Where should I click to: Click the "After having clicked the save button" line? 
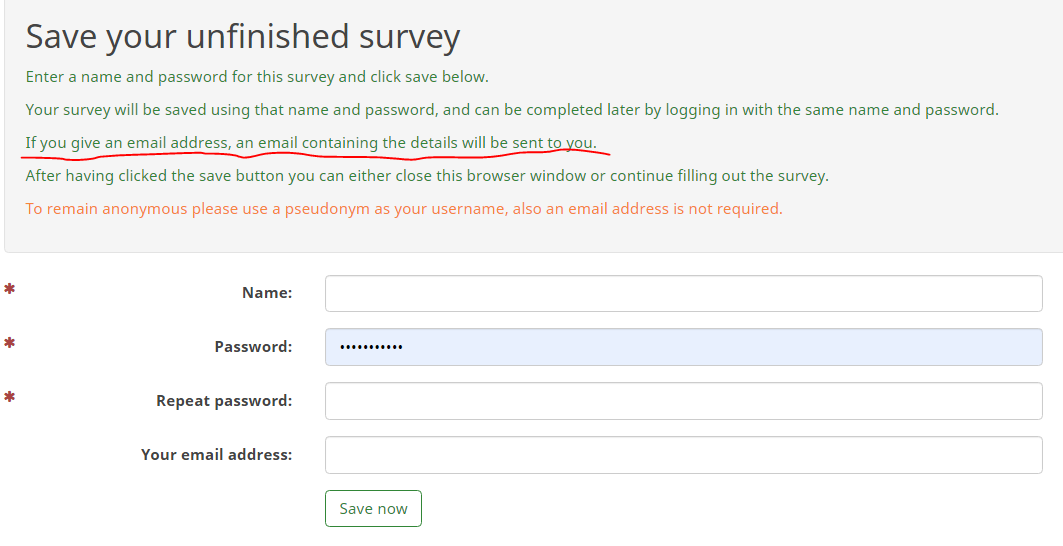427,176
